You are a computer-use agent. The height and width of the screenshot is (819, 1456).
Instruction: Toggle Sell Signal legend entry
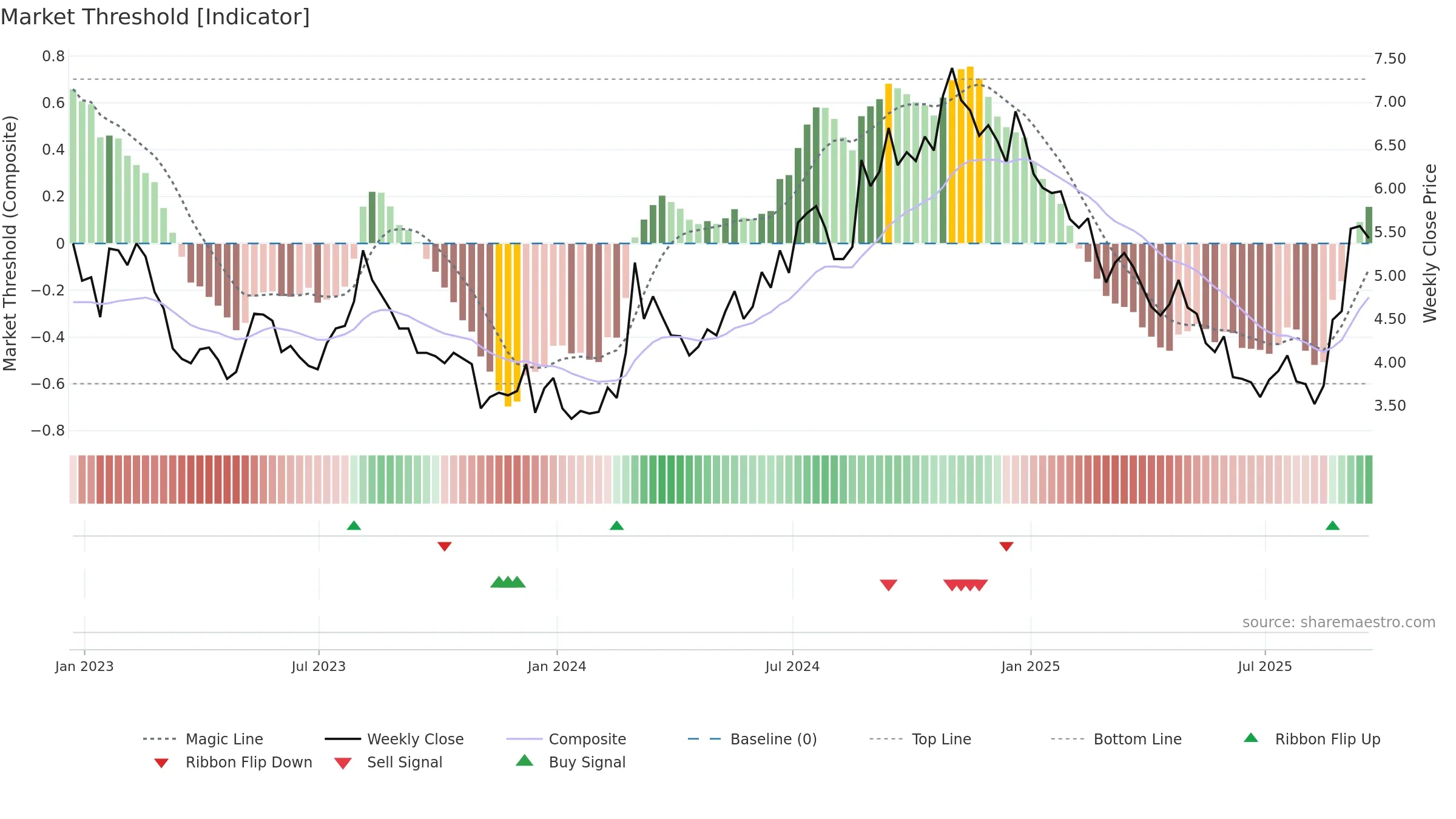[x=388, y=762]
